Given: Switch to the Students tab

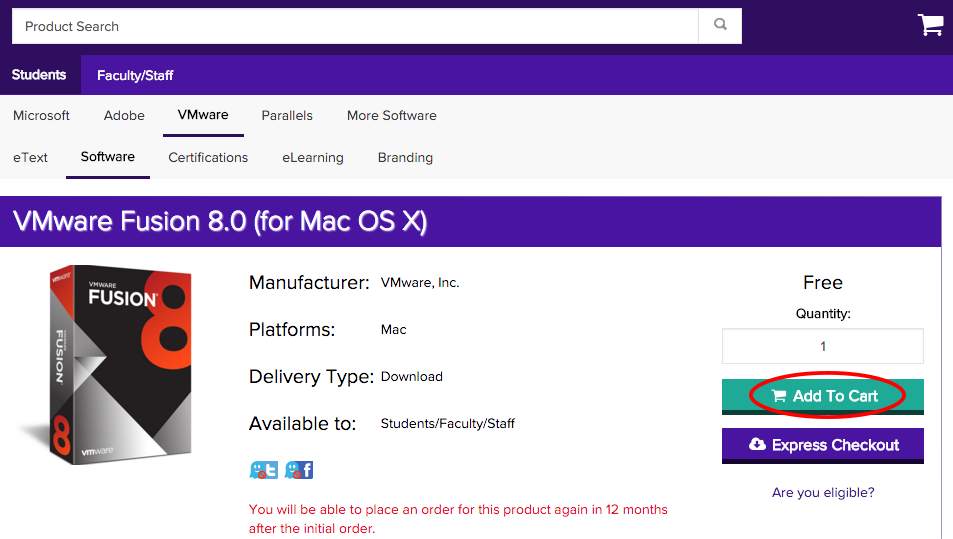Looking at the screenshot, I should pos(39,75).
